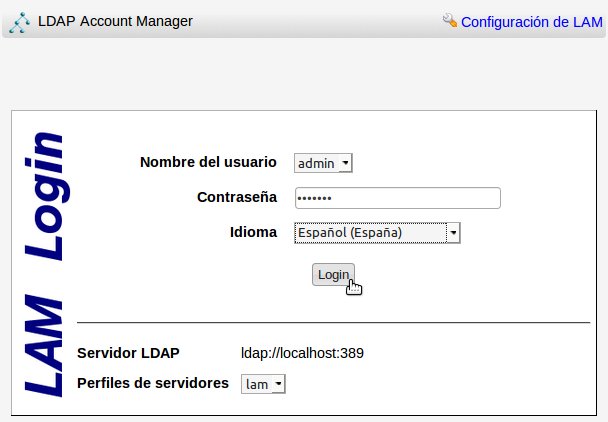Open the Configuración de LAM link
The height and width of the screenshot is (422, 608).
pyautogui.click(x=532, y=22)
